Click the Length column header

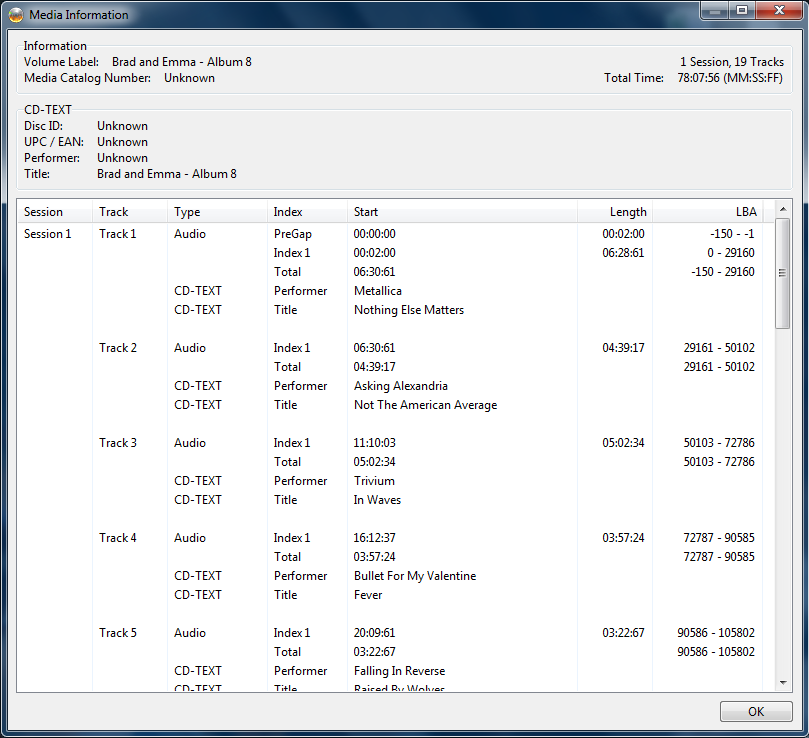[x=628, y=212]
